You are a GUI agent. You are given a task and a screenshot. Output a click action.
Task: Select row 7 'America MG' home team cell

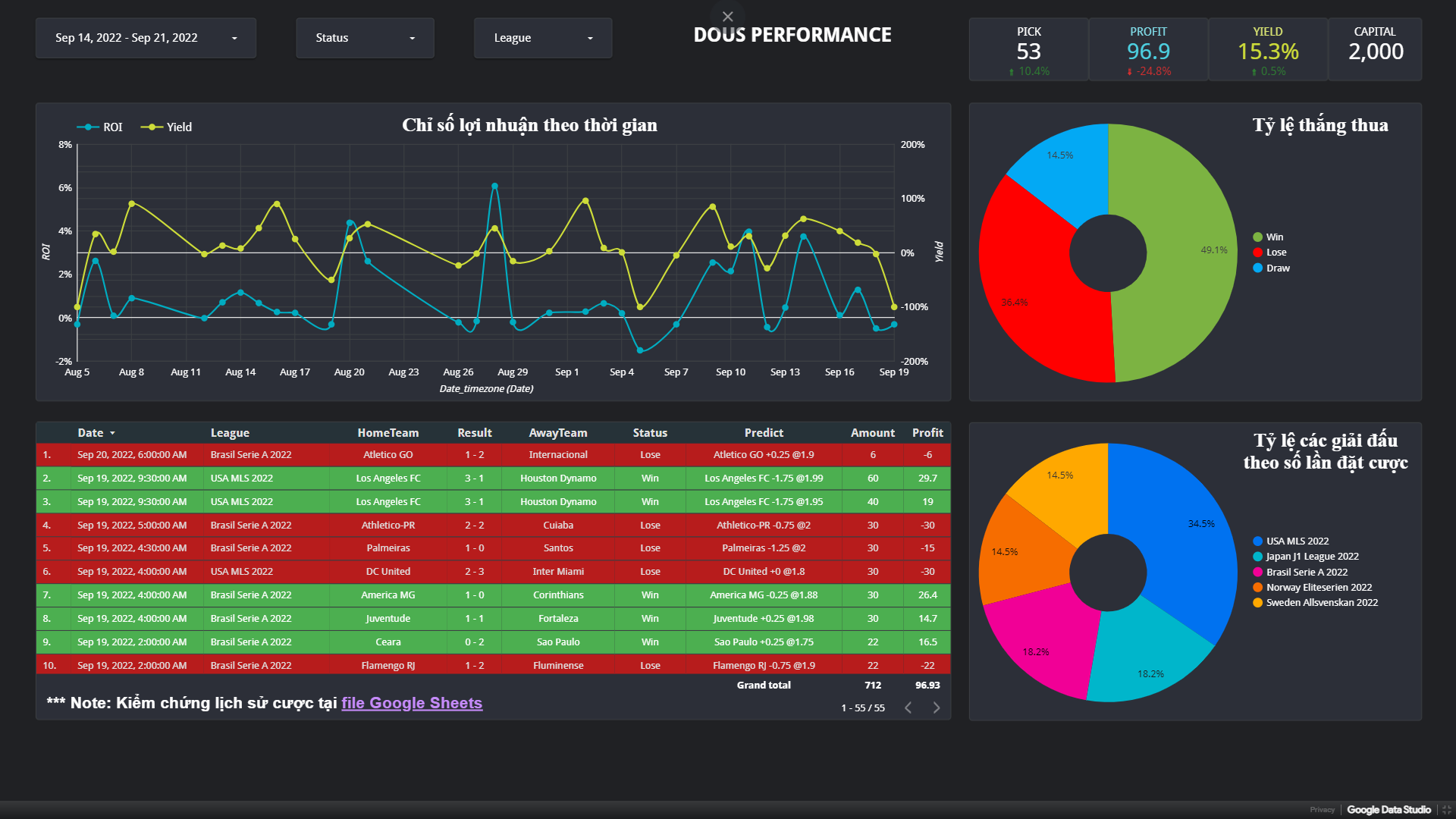388,595
